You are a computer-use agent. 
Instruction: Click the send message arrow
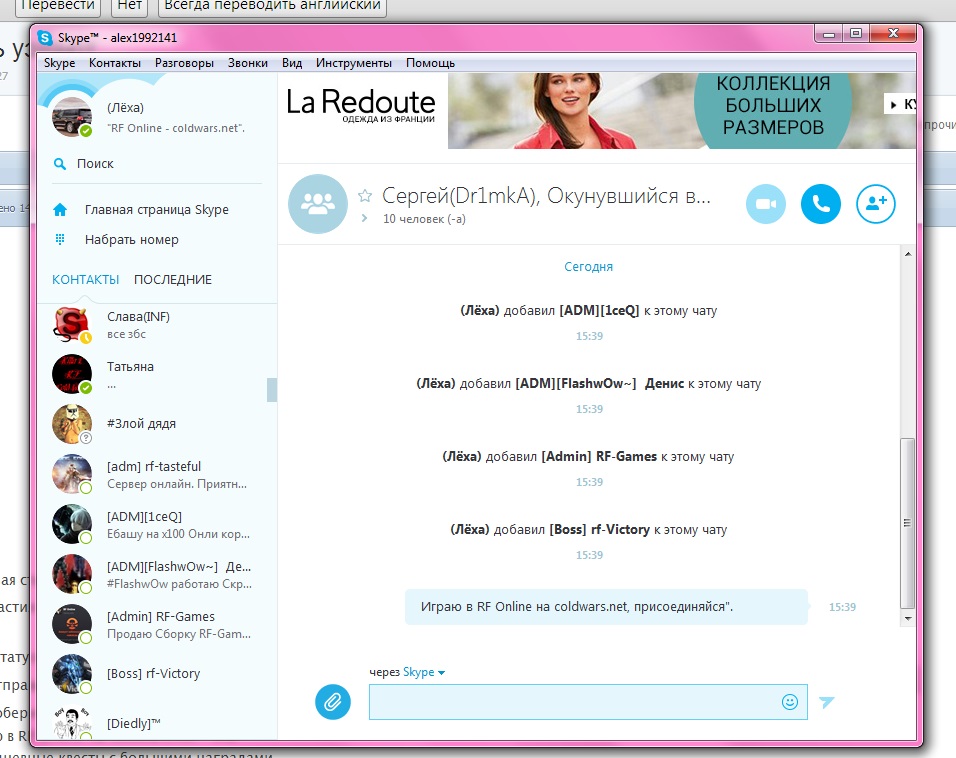[x=827, y=702]
